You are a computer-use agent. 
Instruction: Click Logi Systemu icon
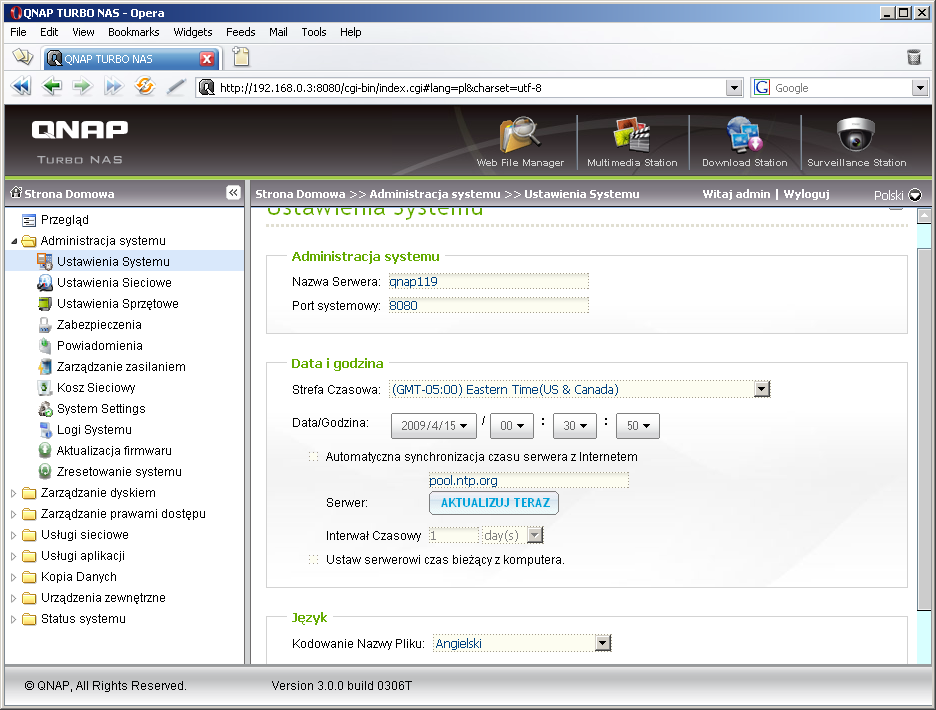click(45, 429)
